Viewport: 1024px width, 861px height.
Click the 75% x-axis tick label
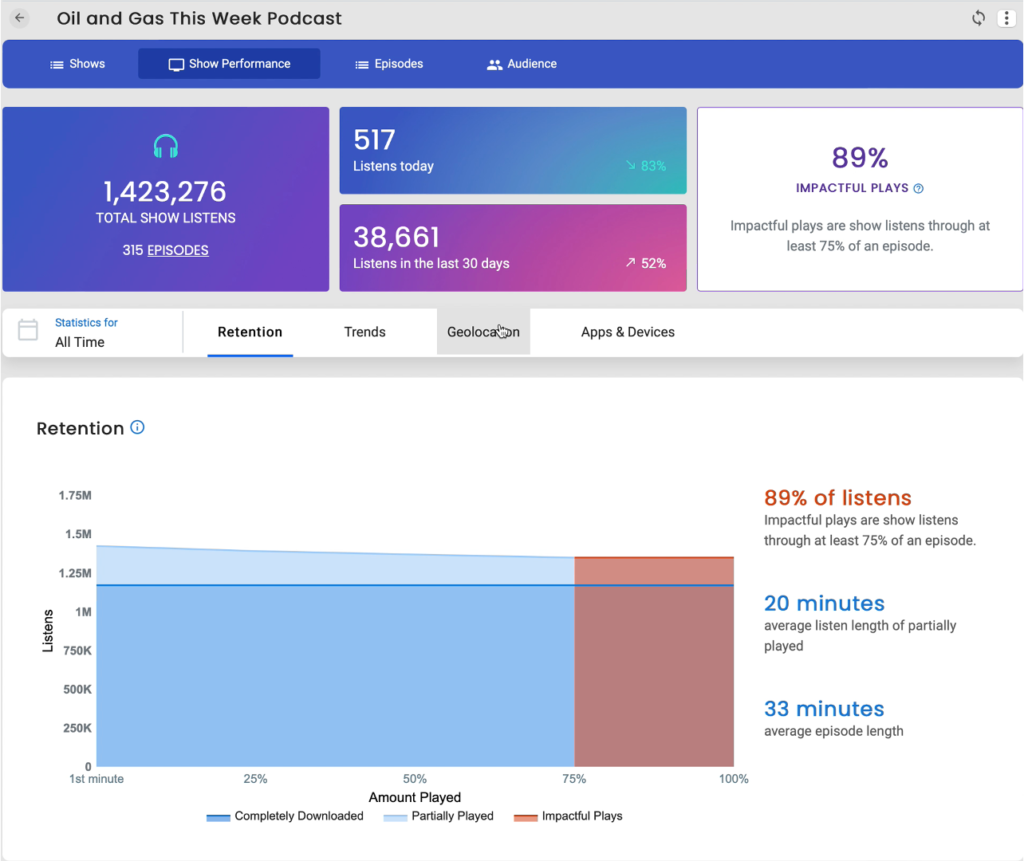click(x=574, y=779)
